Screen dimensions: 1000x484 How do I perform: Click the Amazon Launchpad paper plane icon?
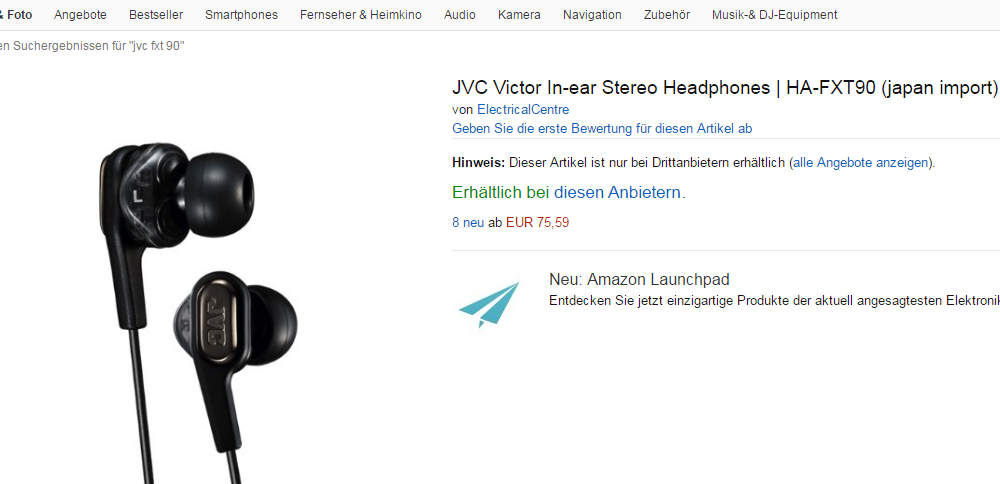coord(489,305)
